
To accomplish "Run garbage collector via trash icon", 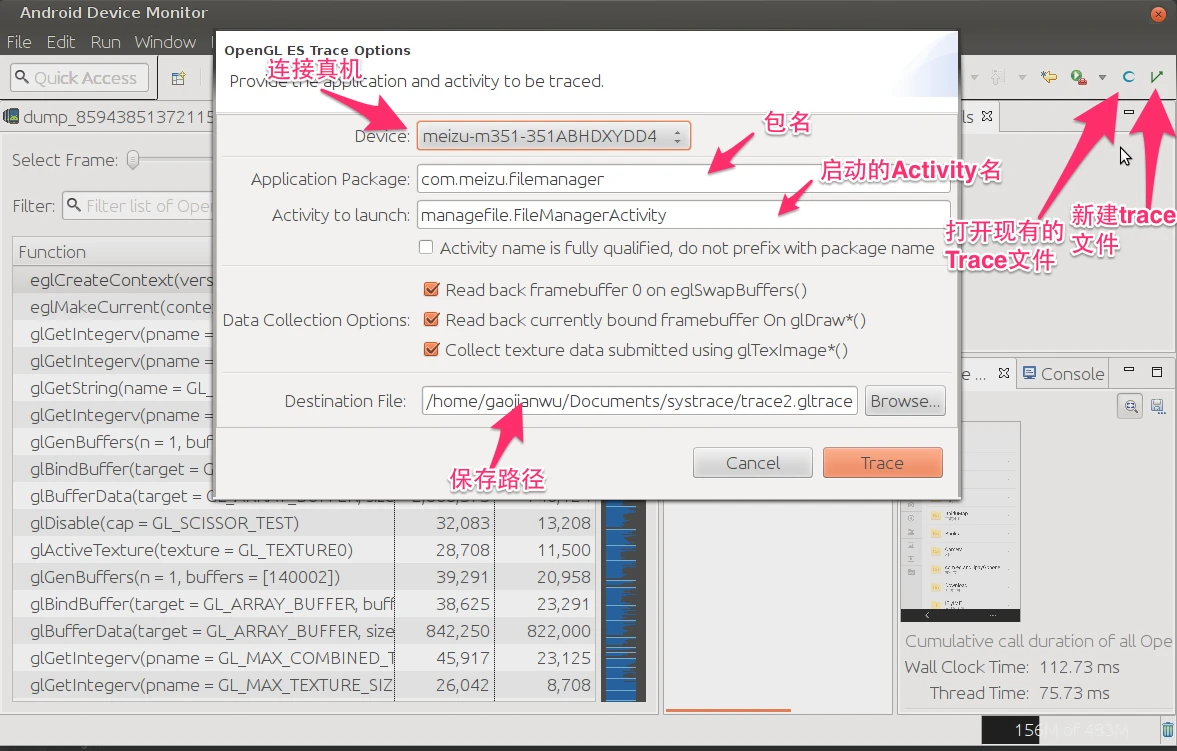I will (1167, 729).
